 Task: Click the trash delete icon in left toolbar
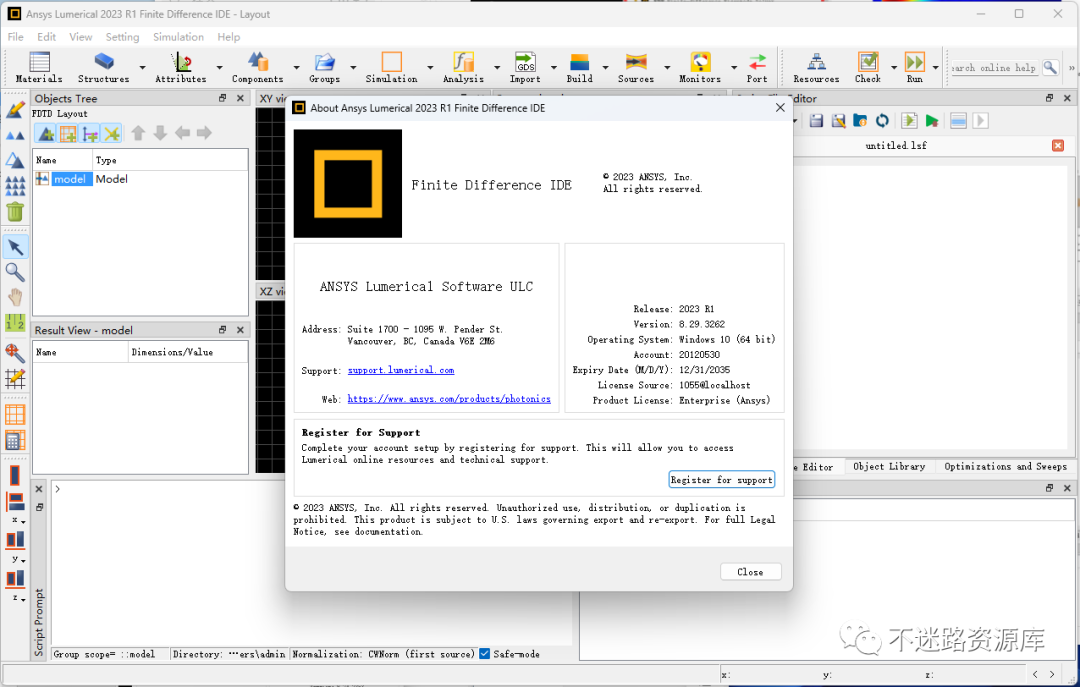[x=15, y=212]
